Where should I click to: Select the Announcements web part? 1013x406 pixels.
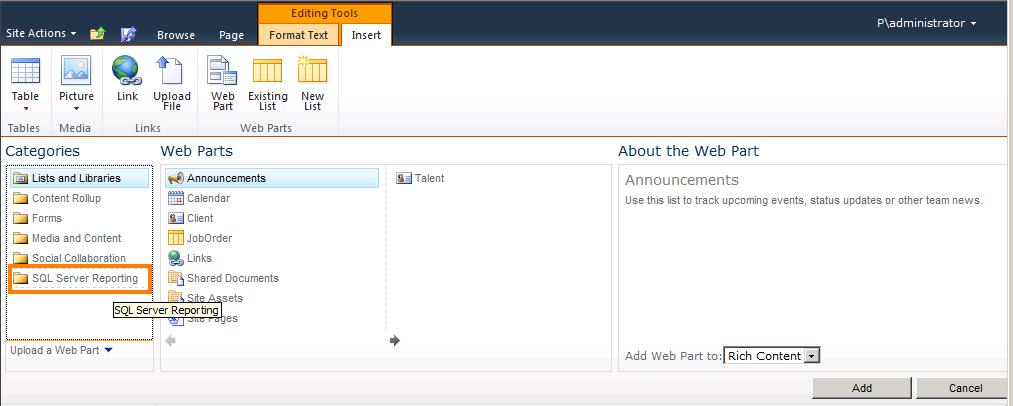pyautogui.click(x=272, y=178)
